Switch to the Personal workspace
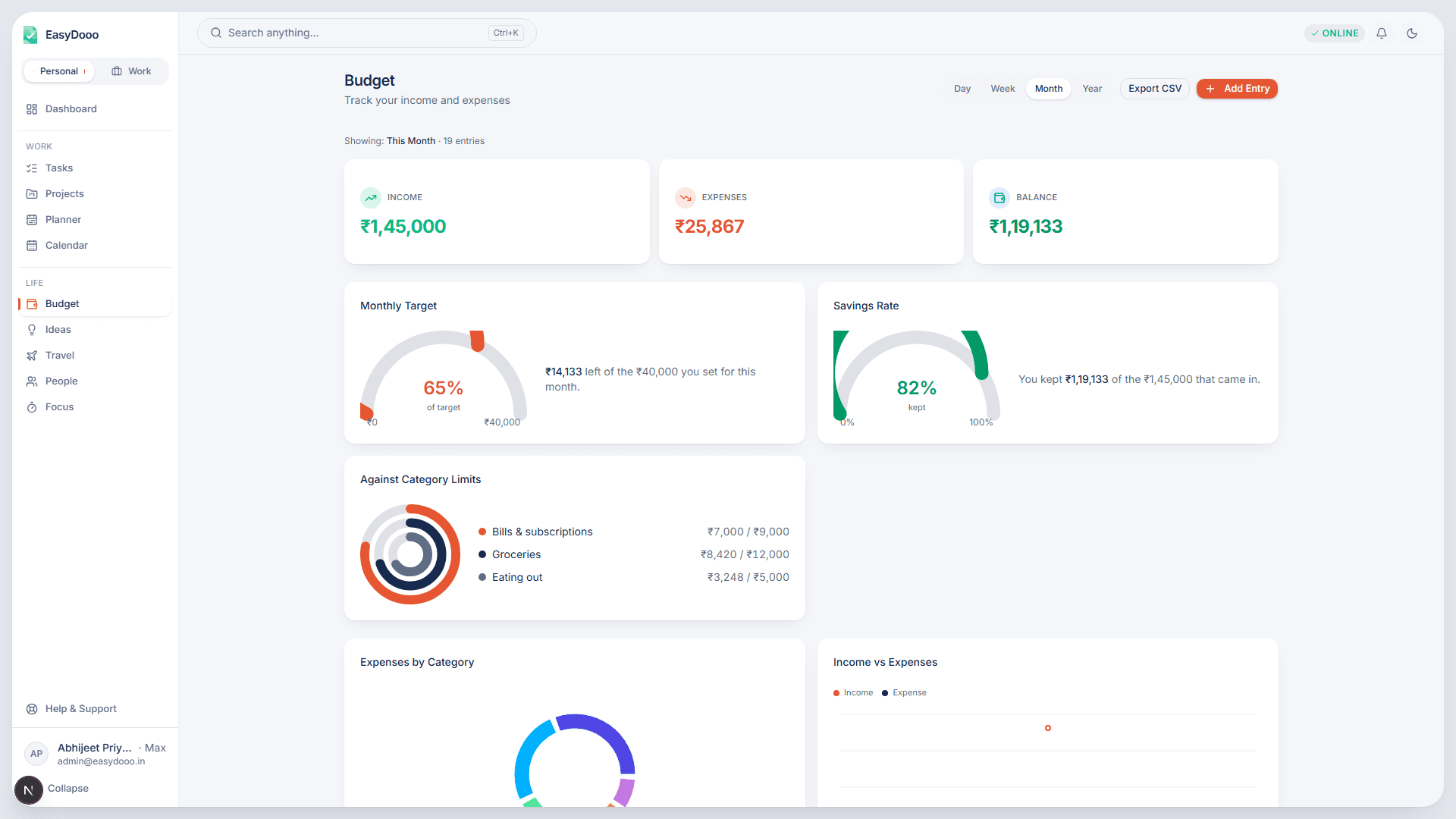This screenshot has width=1456, height=819. coord(59,71)
